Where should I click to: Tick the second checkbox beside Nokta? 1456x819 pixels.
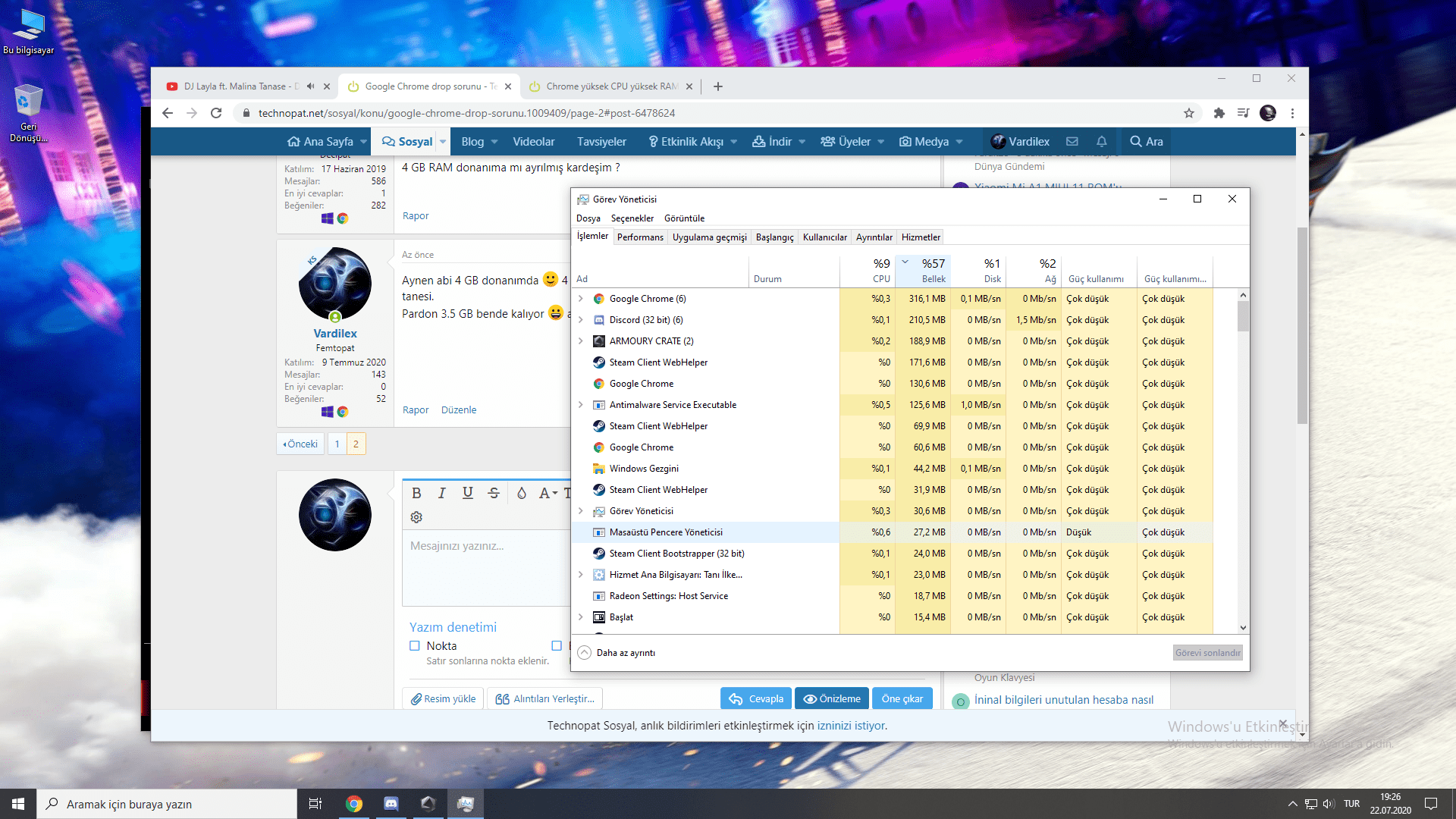click(557, 646)
